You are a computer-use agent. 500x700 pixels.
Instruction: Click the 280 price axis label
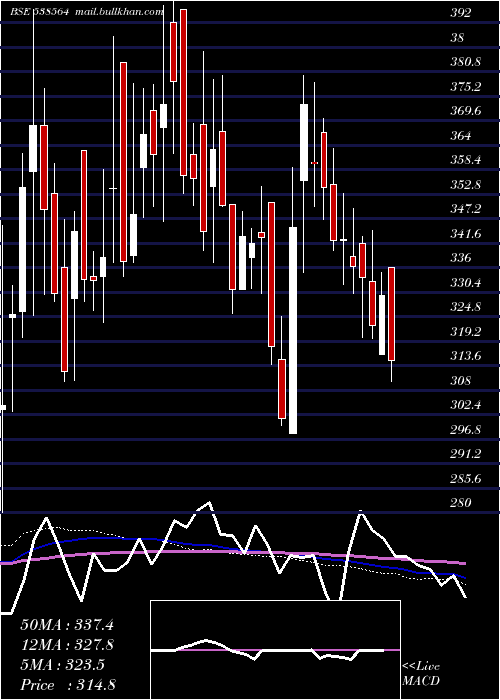[461, 503]
